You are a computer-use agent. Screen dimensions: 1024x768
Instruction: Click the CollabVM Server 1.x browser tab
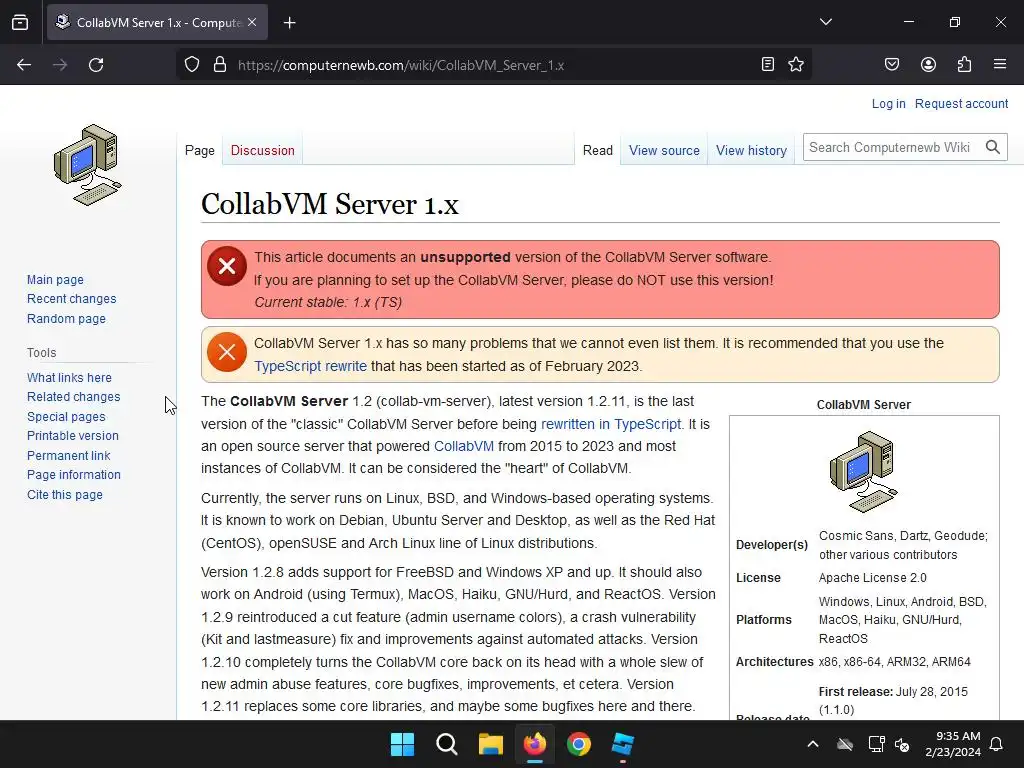pyautogui.click(x=157, y=22)
